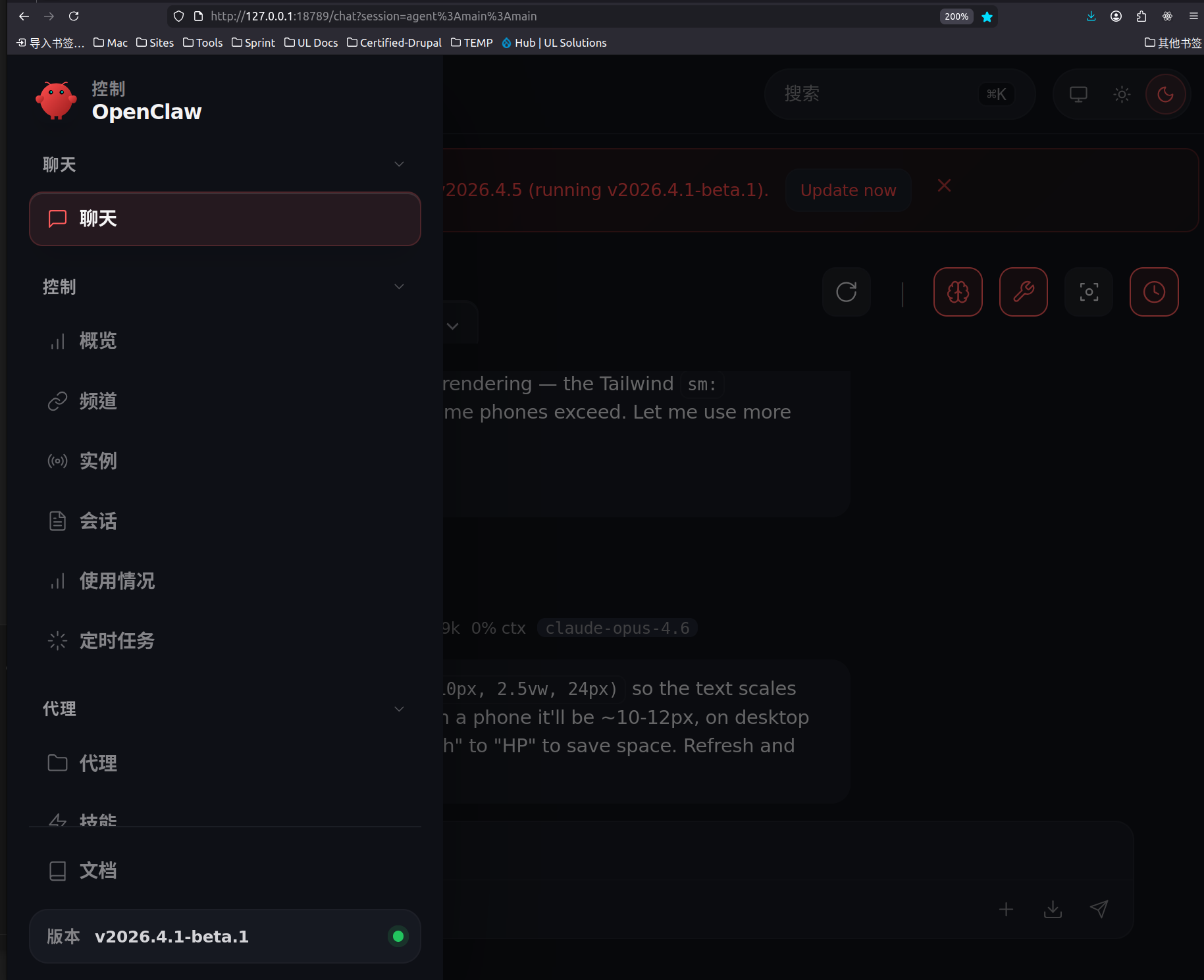Open the clock history icon
Screen dimensions: 1204x980
(x=1153, y=292)
